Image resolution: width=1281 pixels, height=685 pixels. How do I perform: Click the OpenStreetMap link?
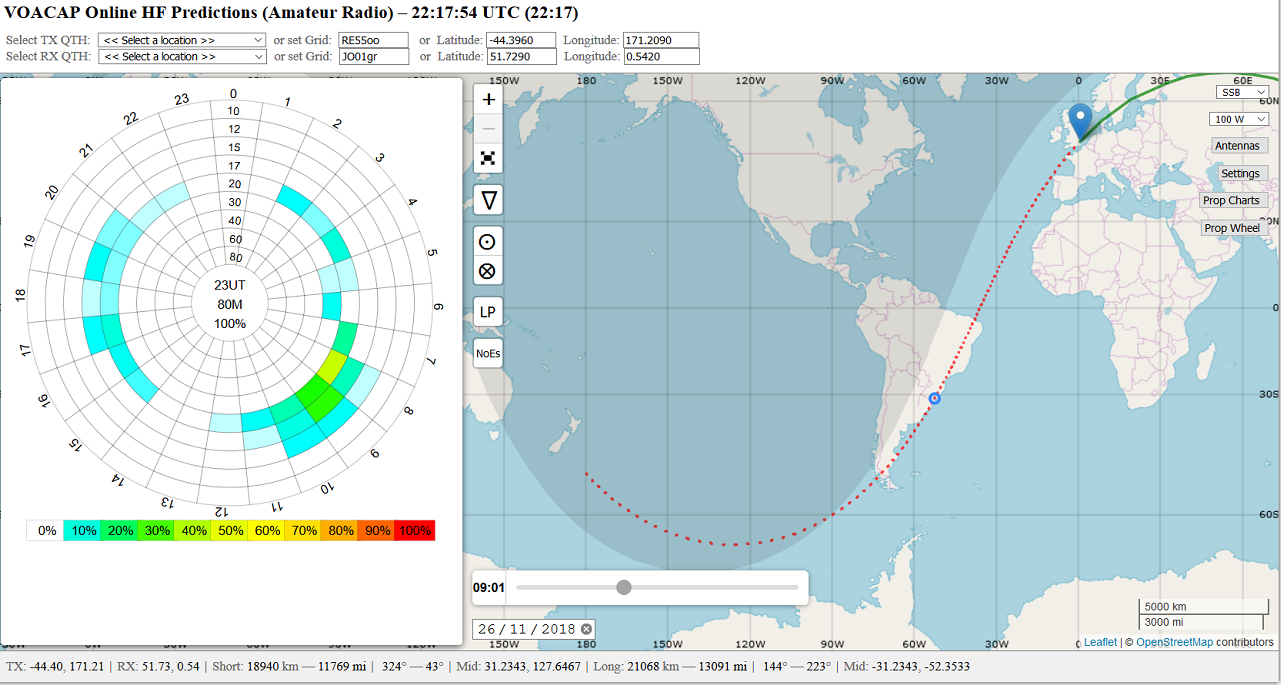pos(1174,642)
